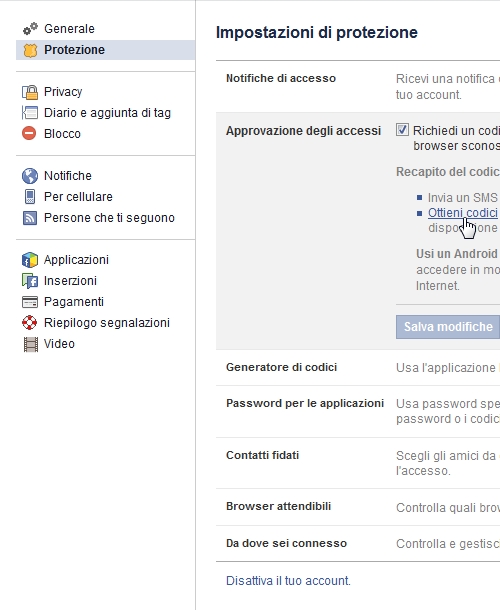Click the Salva modifiche button
Viewport: 500px width, 610px height.
(x=448, y=327)
